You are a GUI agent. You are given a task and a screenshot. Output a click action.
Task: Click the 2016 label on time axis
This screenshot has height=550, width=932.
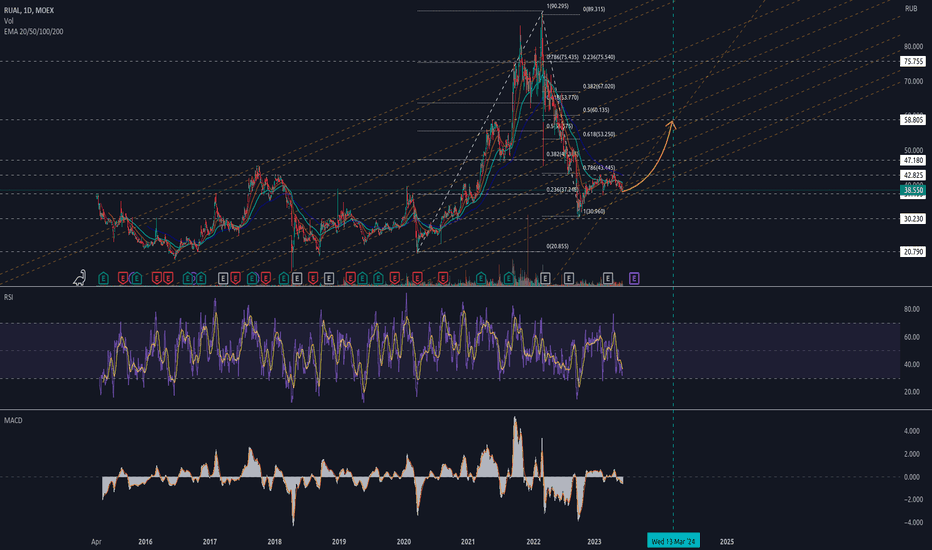[145, 542]
